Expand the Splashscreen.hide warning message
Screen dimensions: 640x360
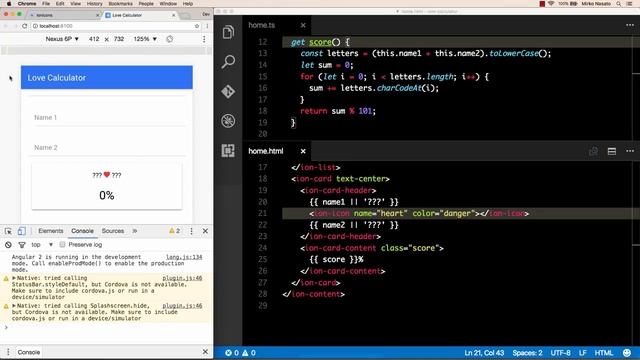click(x=14, y=306)
